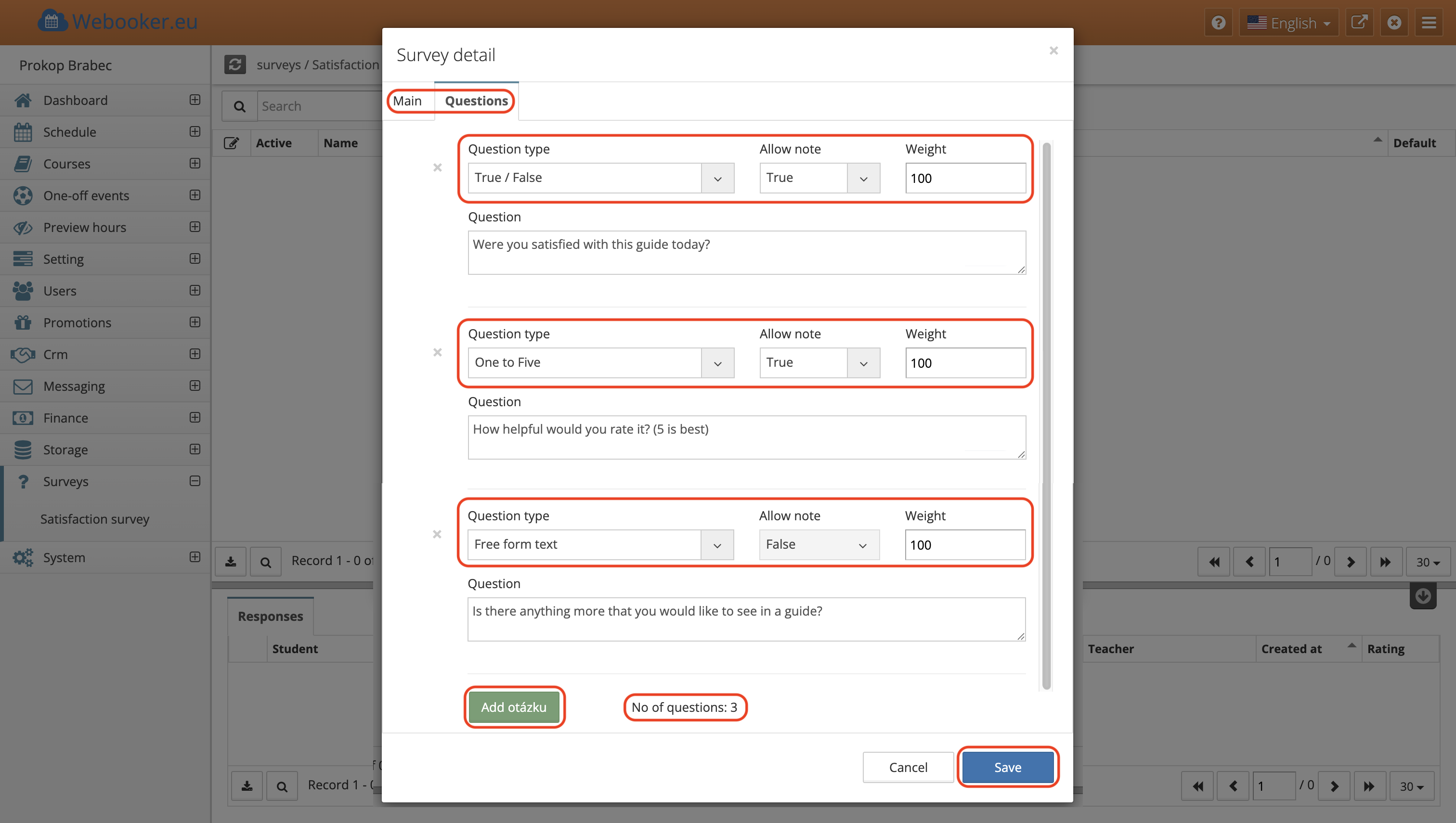Click the search magnifier icon next to Search field
Image resolution: width=1456 pixels, height=823 pixels.
click(x=239, y=106)
